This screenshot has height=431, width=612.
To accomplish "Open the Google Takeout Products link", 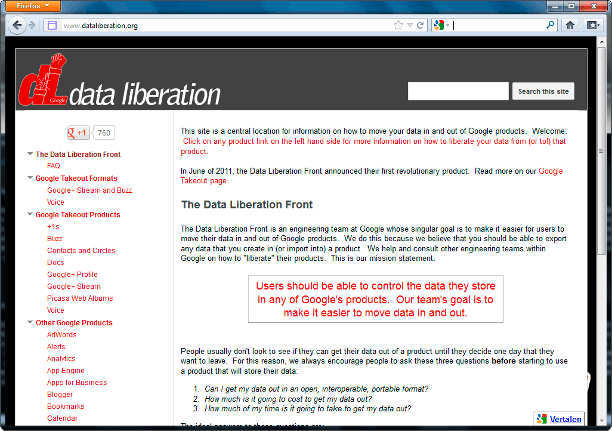I will click(78, 214).
